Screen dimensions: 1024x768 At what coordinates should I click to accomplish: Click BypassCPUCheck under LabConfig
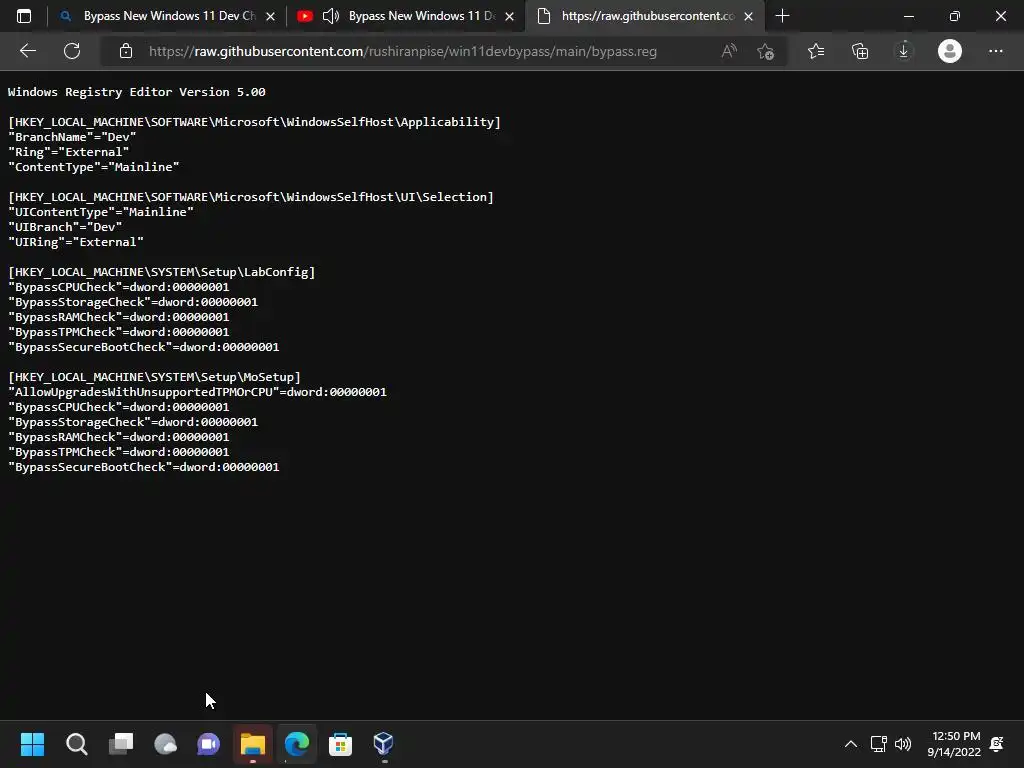[x=118, y=287]
